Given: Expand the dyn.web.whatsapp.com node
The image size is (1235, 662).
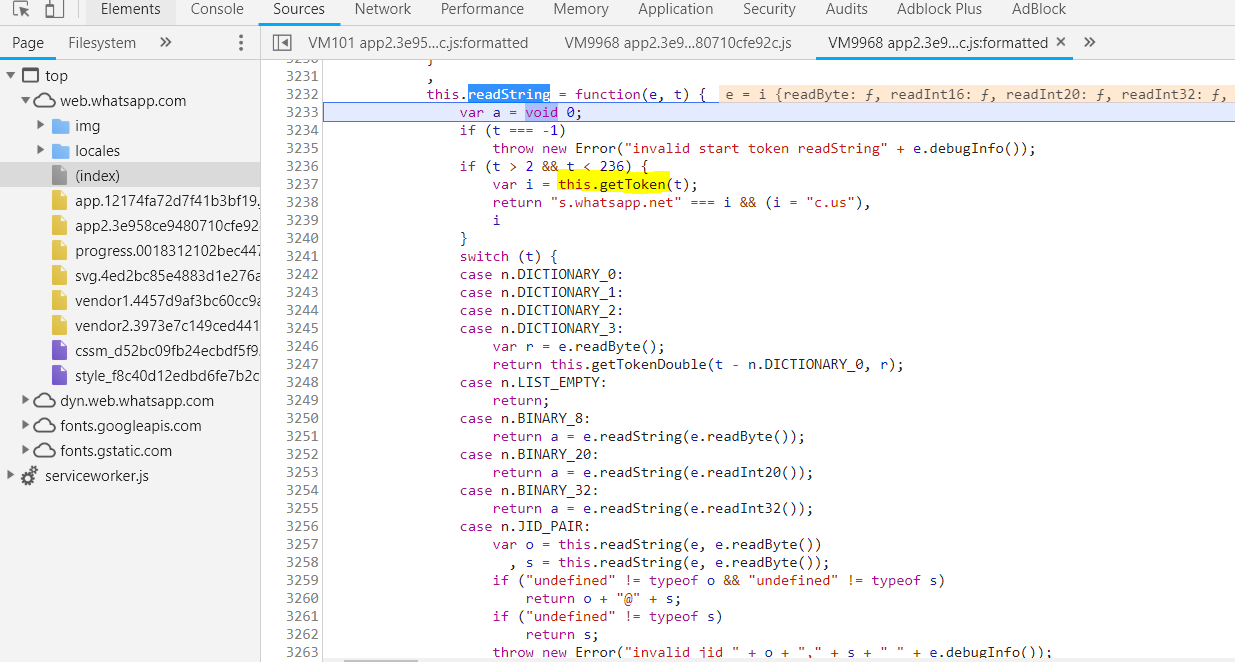Looking at the screenshot, I should [x=25, y=401].
